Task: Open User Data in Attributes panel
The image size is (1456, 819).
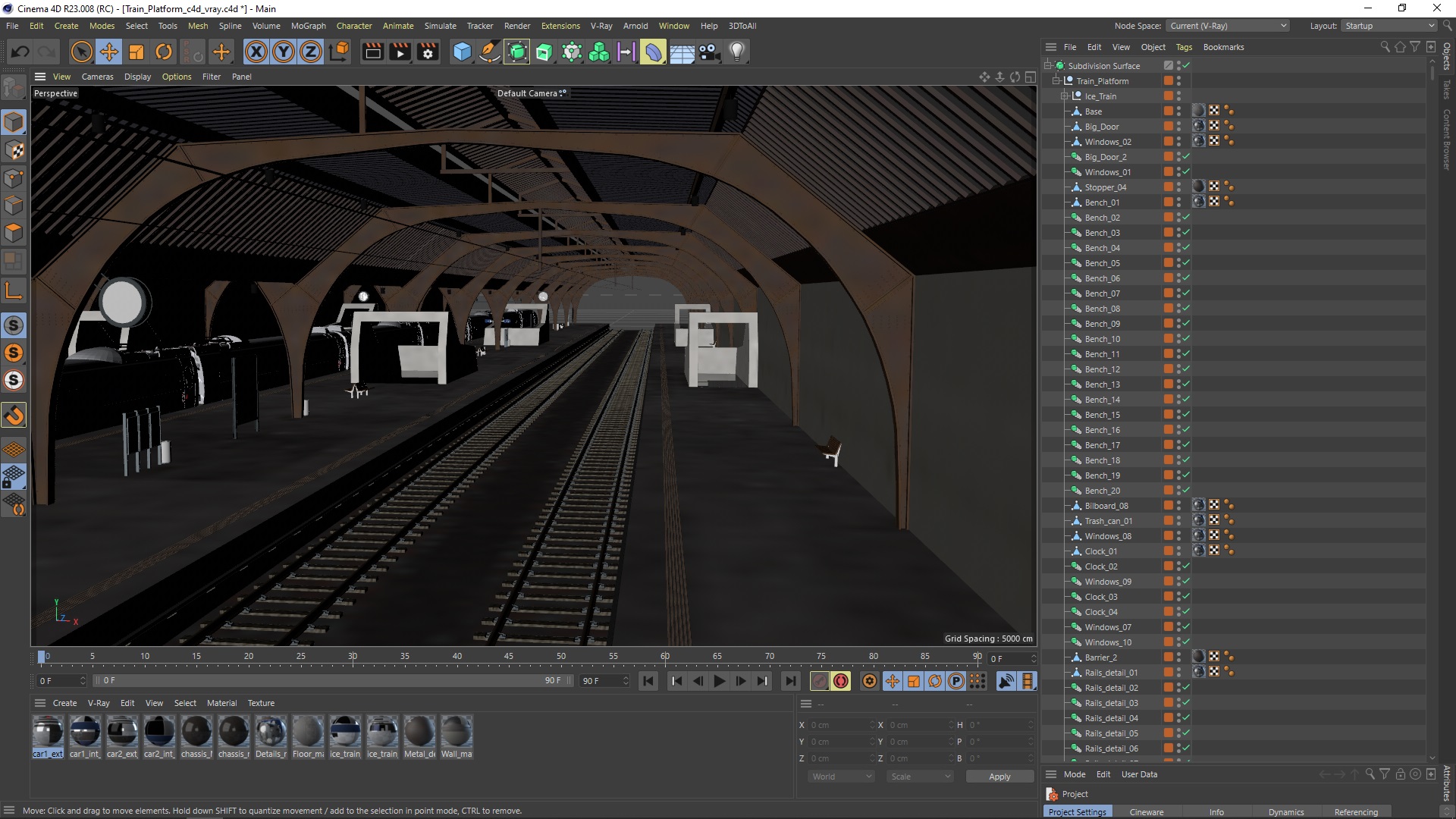Action: coord(1139,774)
